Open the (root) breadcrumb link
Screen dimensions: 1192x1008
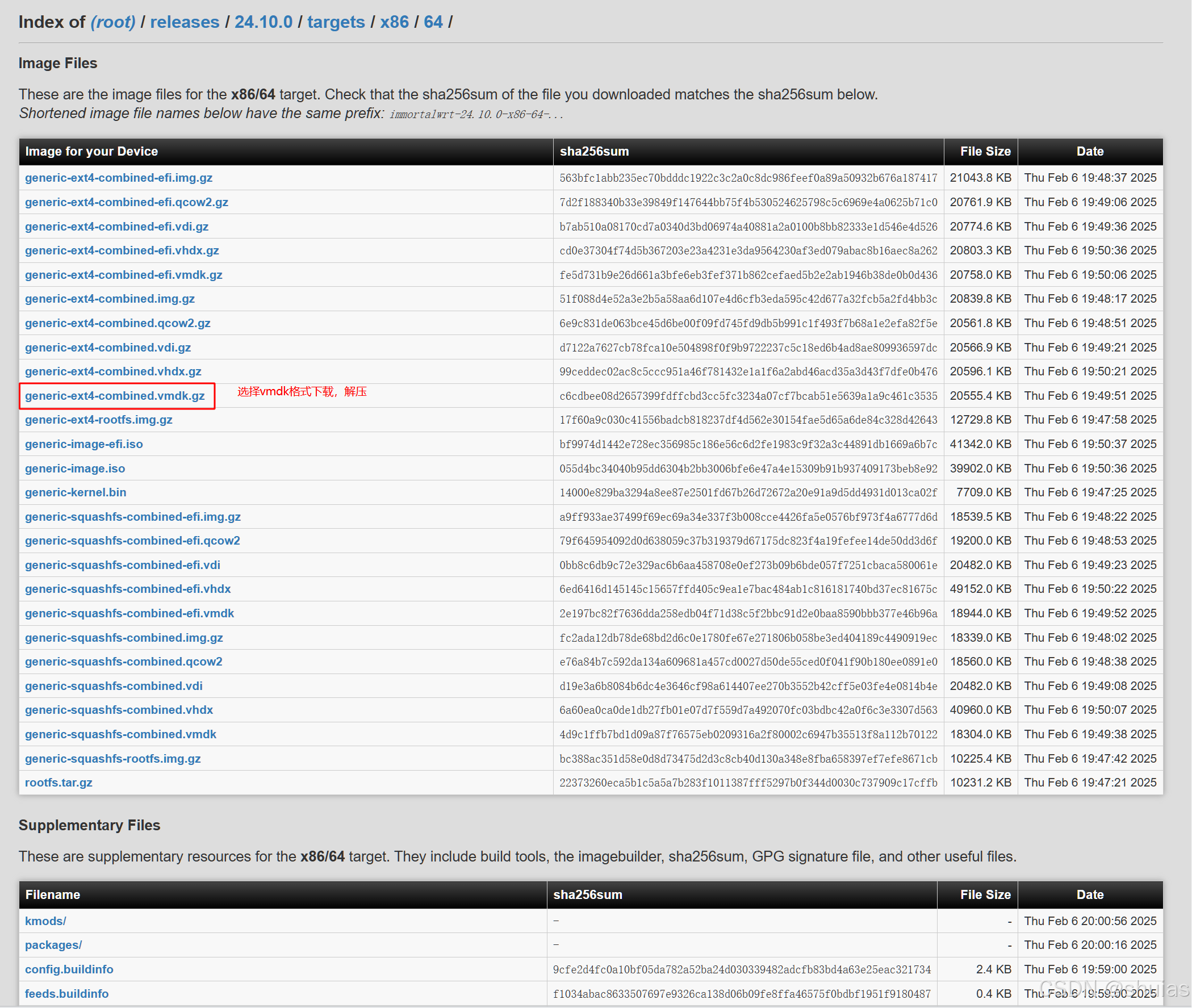pos(112,22)
